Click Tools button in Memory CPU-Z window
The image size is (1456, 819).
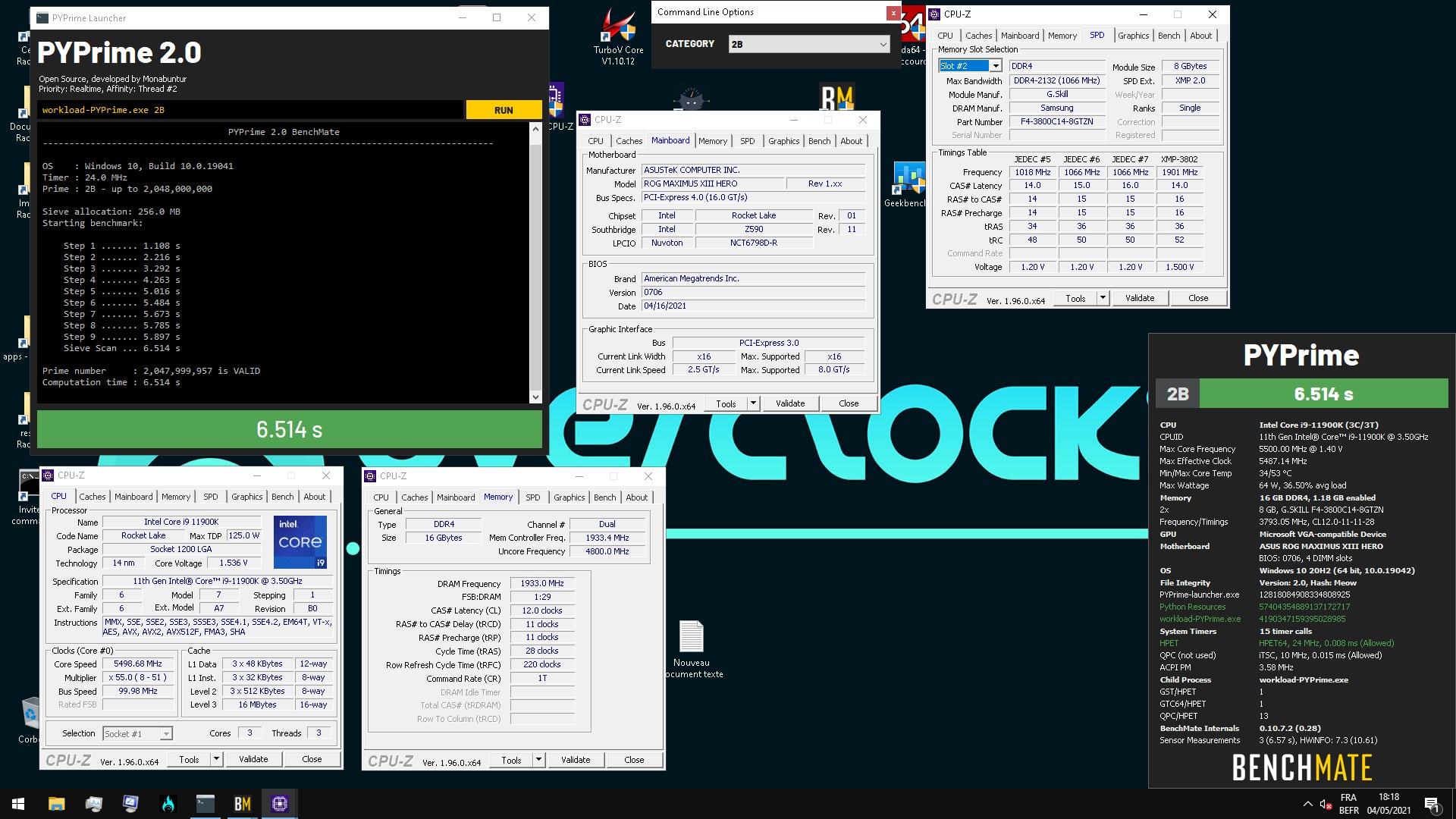coord(511,760)
